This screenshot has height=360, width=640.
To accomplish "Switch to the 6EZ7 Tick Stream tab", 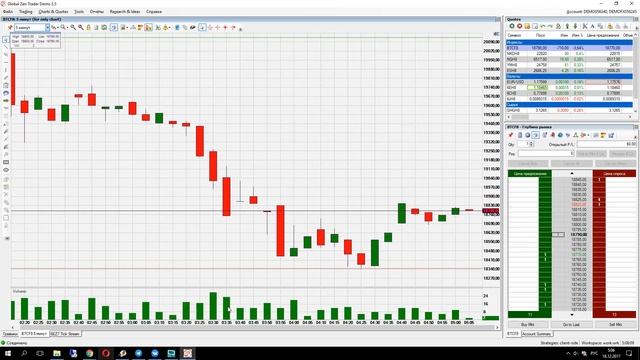I will 65,334.
